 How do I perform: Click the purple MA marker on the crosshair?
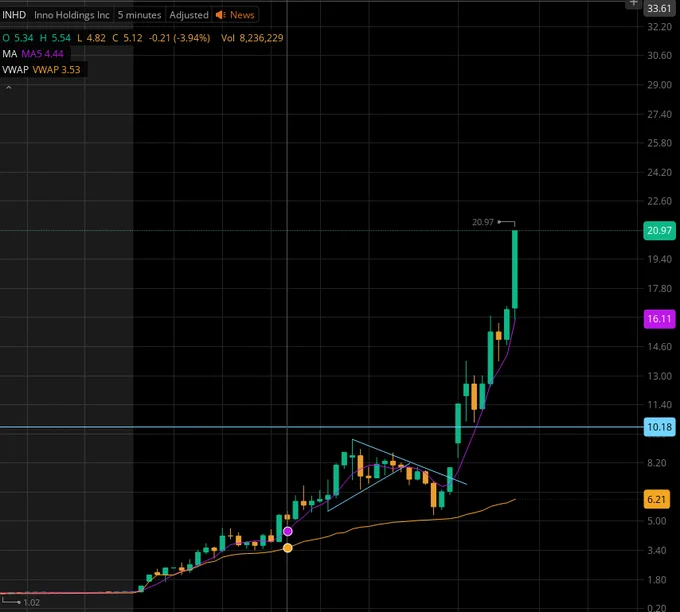(287, 532)
